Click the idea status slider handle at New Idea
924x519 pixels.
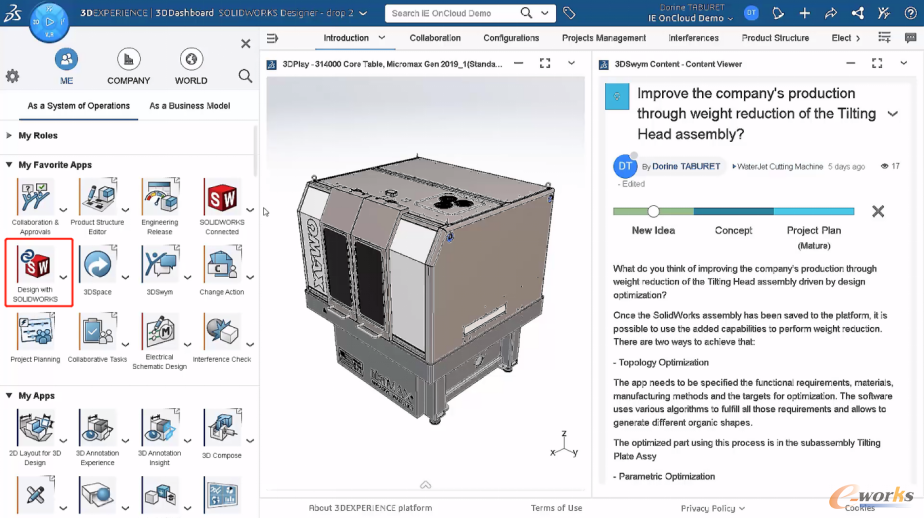coord(653,211)
